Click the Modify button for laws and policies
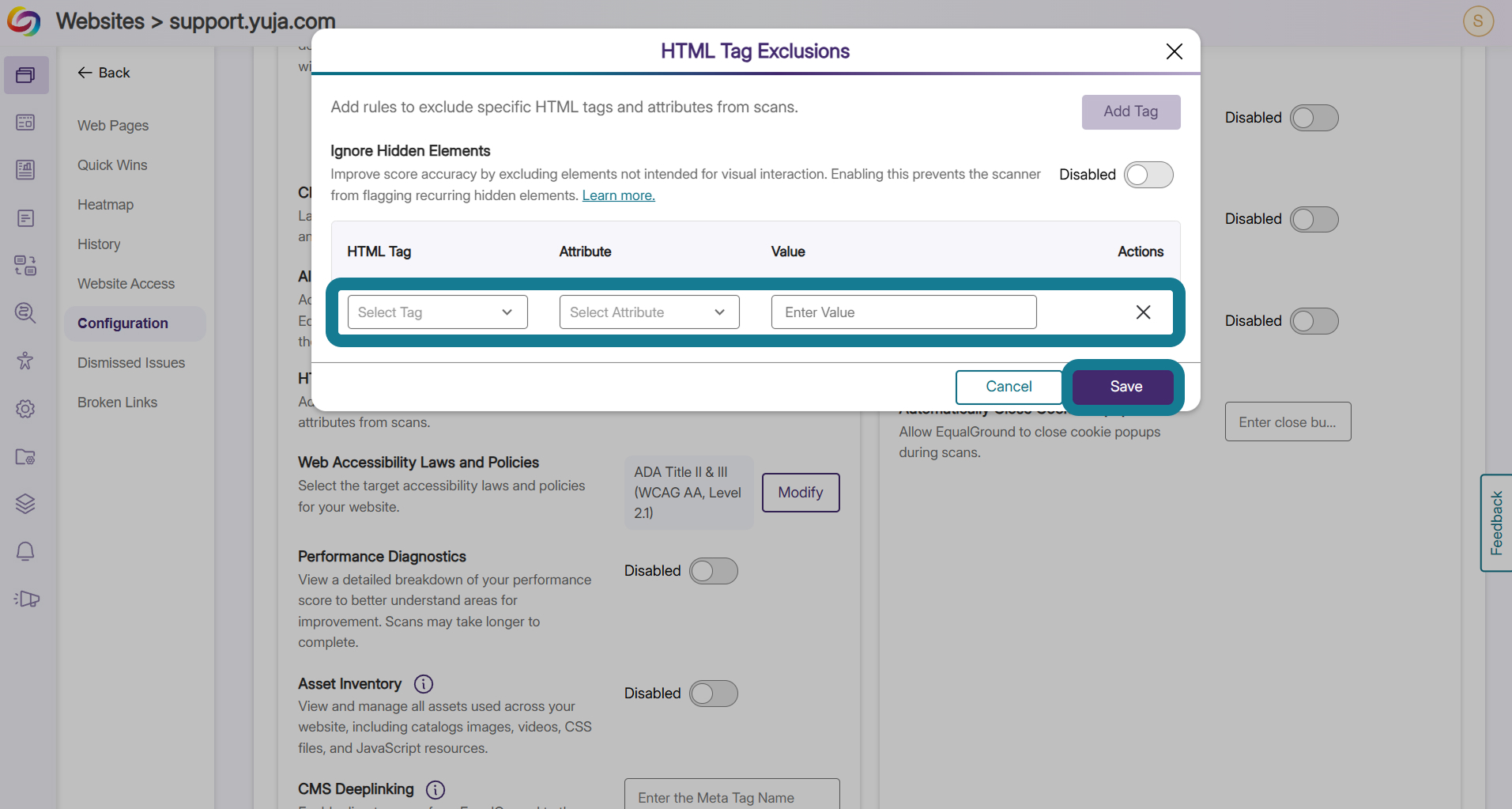The width and height of the screenshot is (1512, 809). (801, 493)
